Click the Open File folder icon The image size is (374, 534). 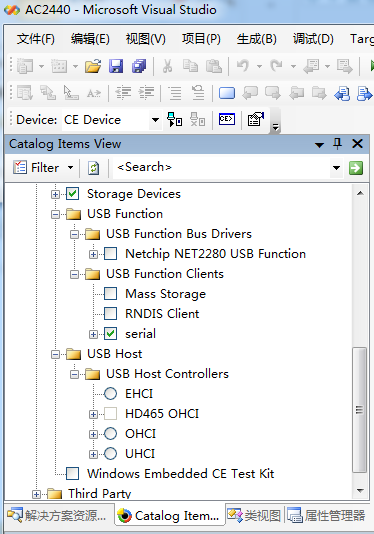[93, 66]
